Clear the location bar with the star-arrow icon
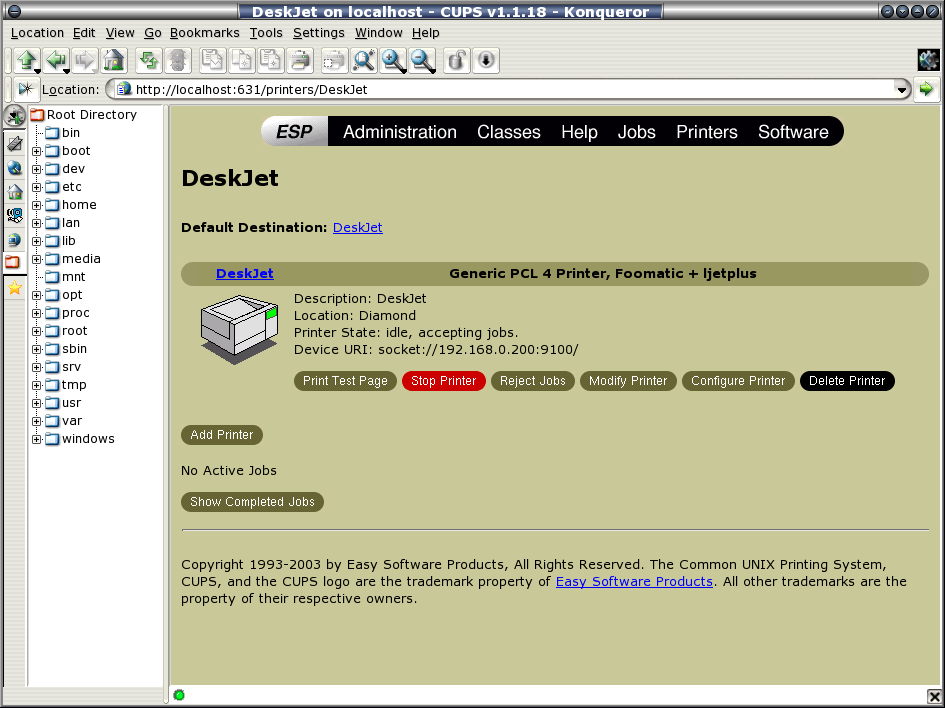Screen dimensions: 945x708 pos(26,89)
